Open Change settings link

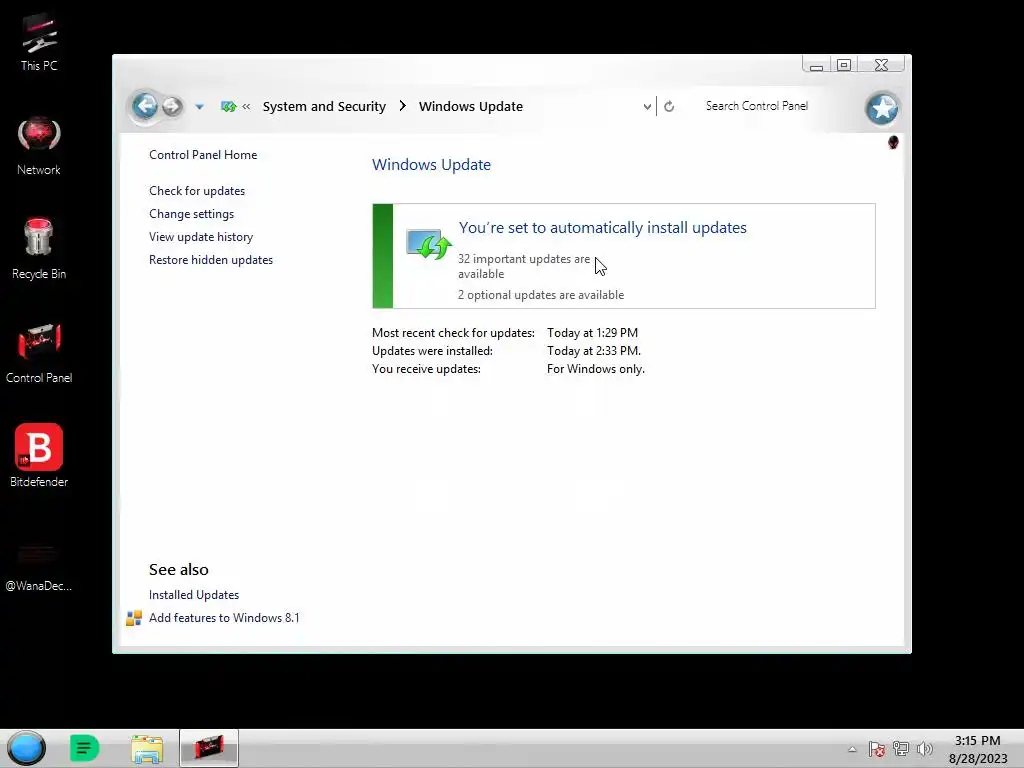click(191, 214)
